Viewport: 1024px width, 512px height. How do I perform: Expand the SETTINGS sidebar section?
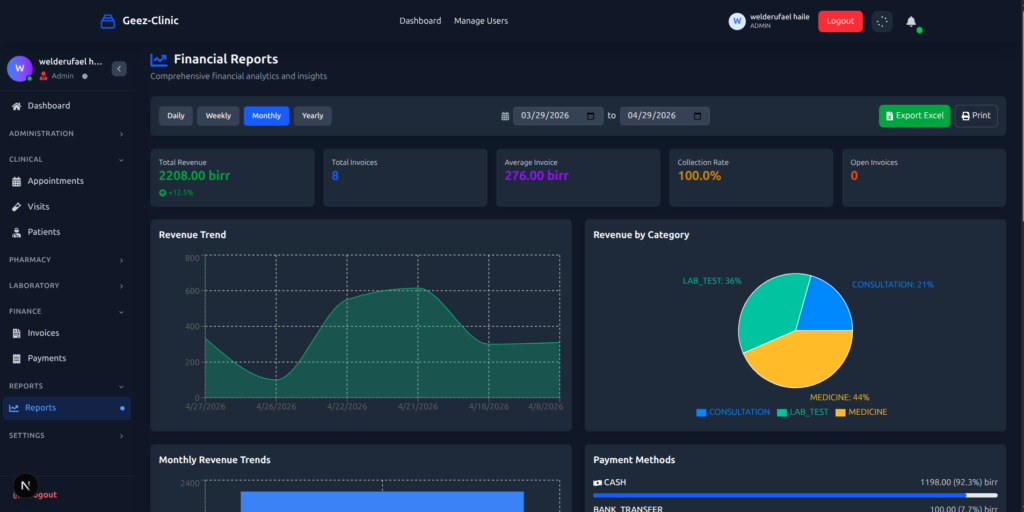click(x=67, y=436)
